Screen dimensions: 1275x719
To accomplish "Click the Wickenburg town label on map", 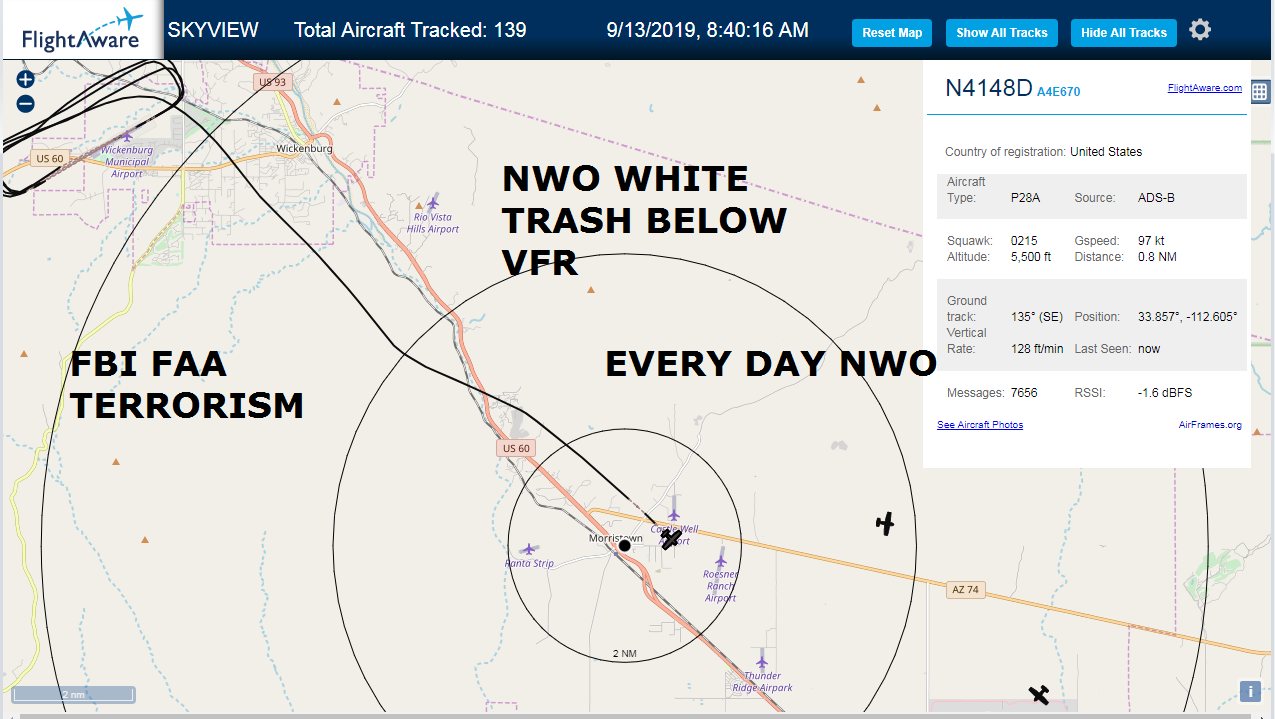I will 305,148.
